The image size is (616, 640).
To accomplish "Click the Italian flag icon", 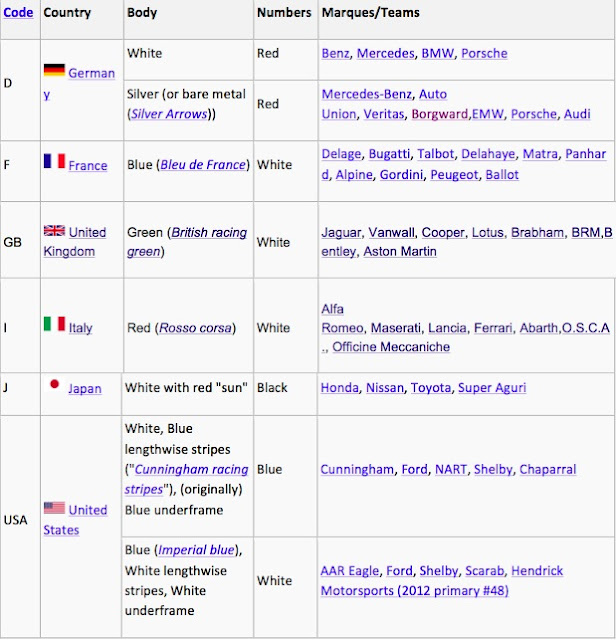I will coord(54,323).
